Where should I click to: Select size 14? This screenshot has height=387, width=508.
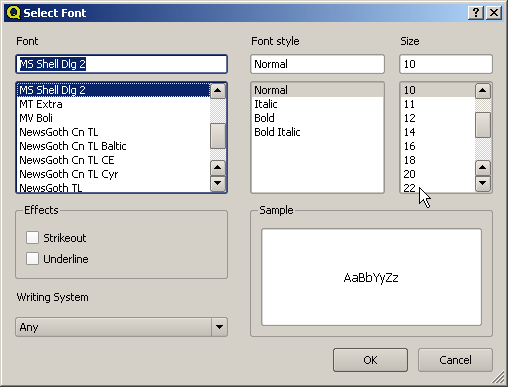(x=438, y=132)
